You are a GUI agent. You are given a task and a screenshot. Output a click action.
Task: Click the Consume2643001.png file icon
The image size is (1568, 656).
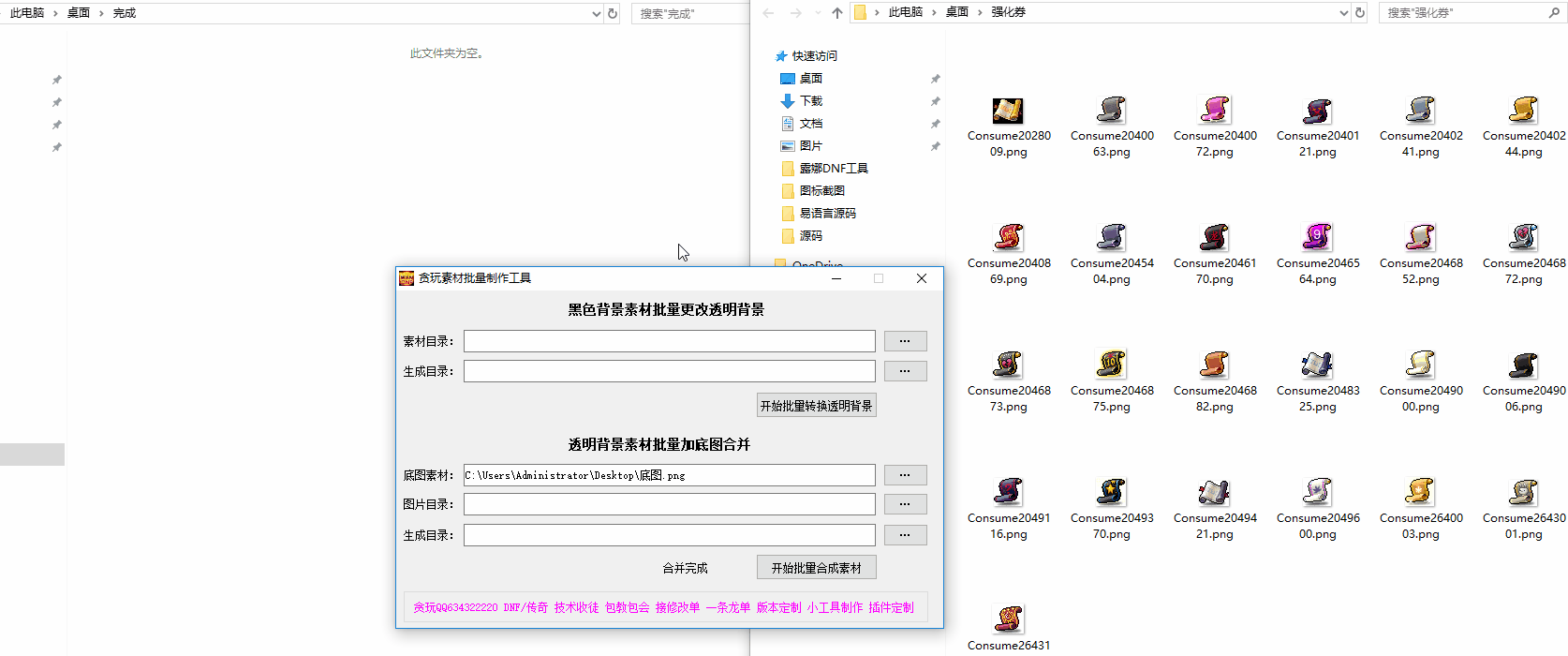pos(1523,492)
